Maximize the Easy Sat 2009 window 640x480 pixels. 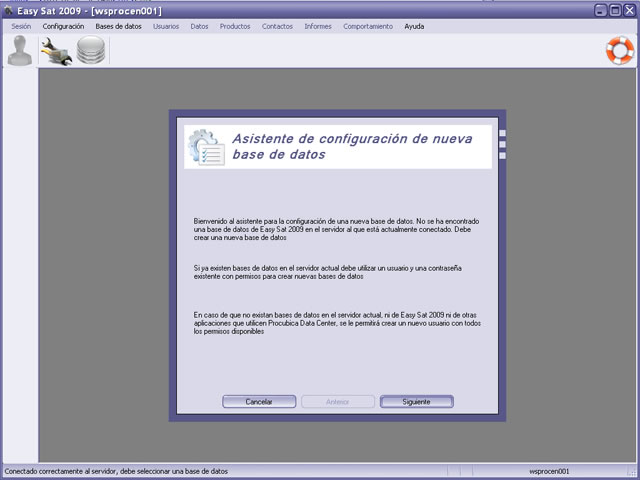click(x=615, y=10)
